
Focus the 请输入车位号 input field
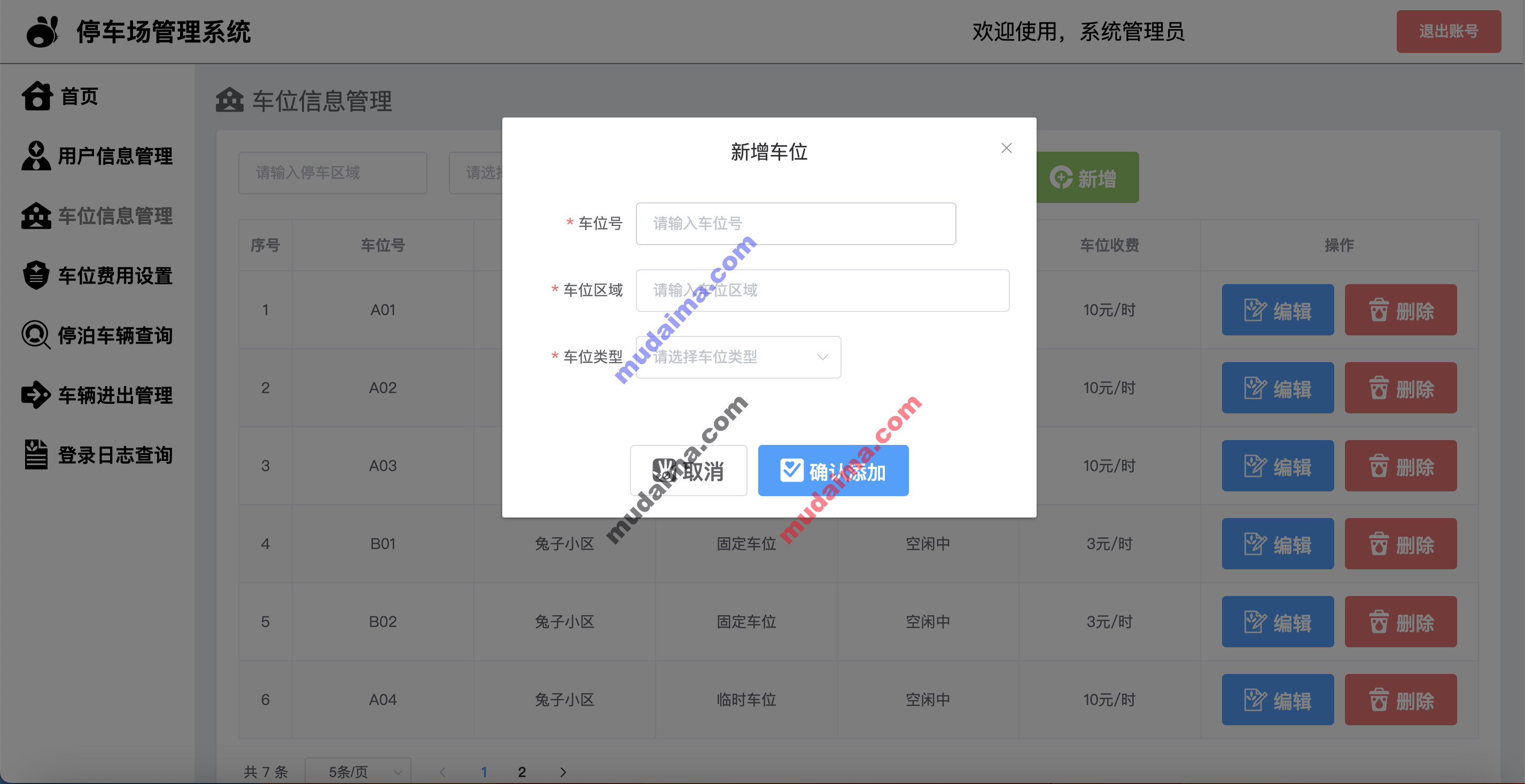pyautogui.click(x=796, y=224)
